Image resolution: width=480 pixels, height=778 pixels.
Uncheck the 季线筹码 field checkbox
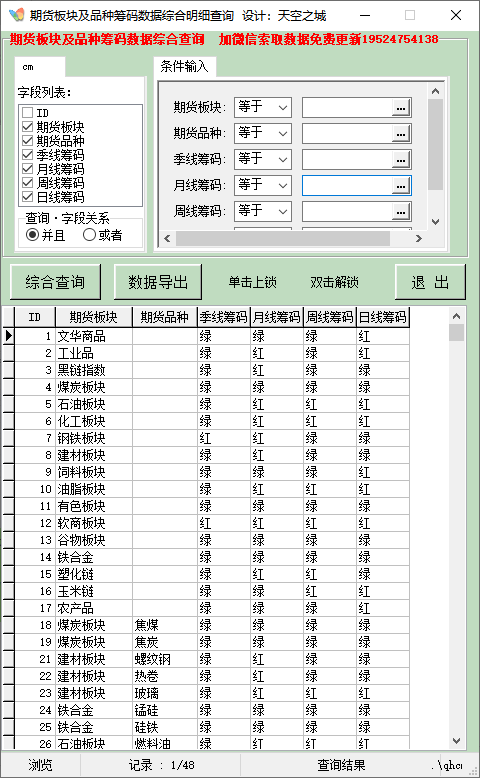[x=28, y=154]
